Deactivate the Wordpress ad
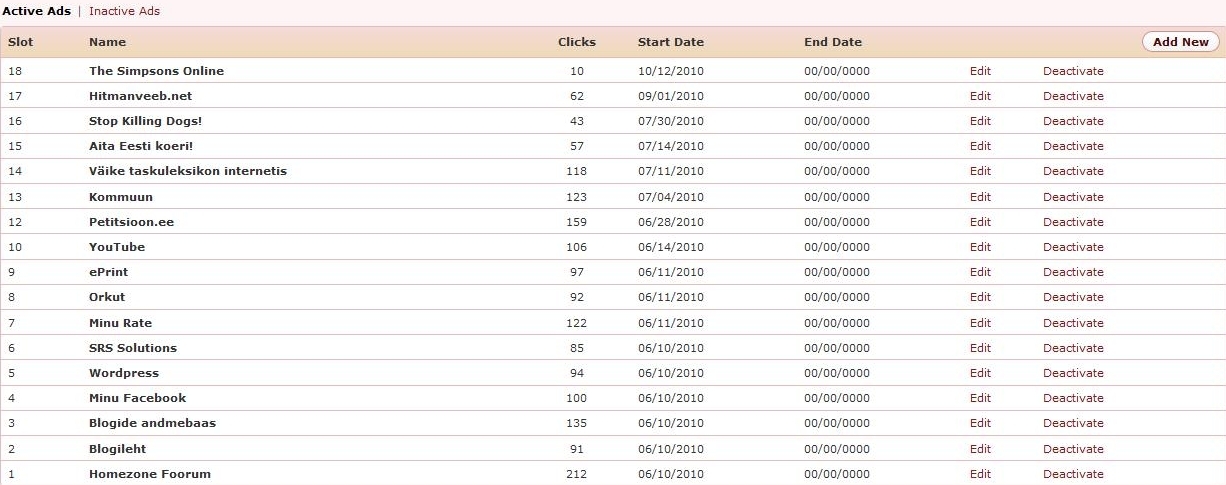The image size is (1226, 485). pyautogui.click(x=1073, y=373)
